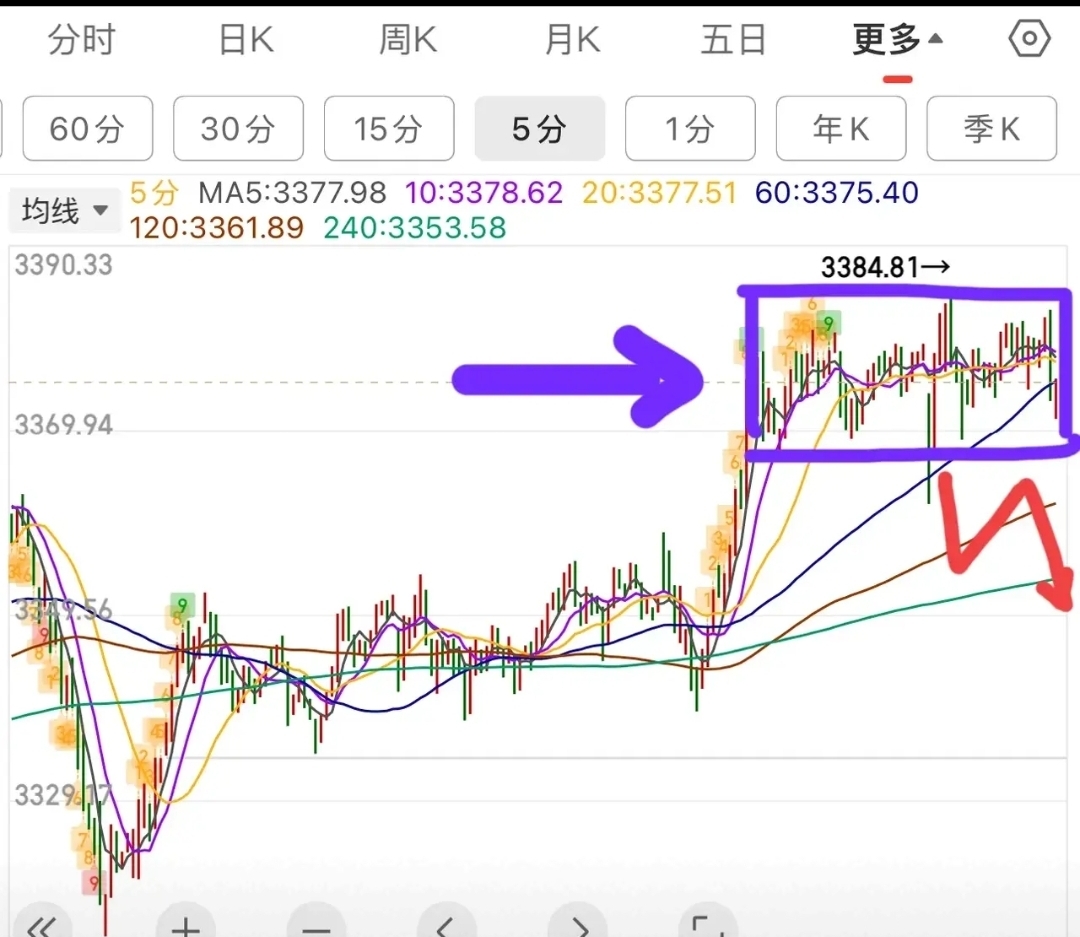Tap the 3384.81 high price label
This screenshot has width=1080, height=937.
click(x=885, y=267)
